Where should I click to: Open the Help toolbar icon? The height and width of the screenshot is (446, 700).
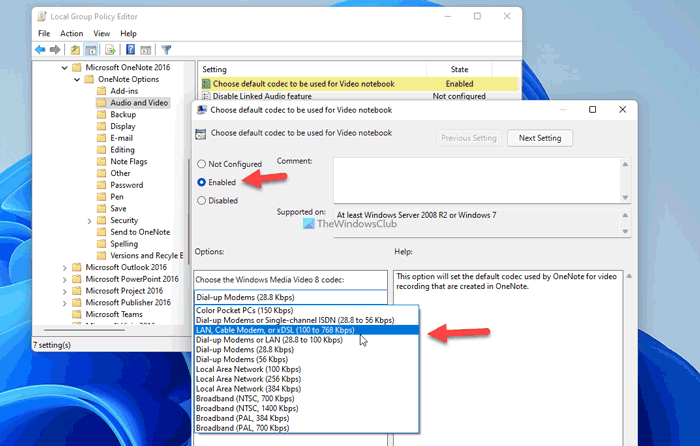tap(130, 50)
